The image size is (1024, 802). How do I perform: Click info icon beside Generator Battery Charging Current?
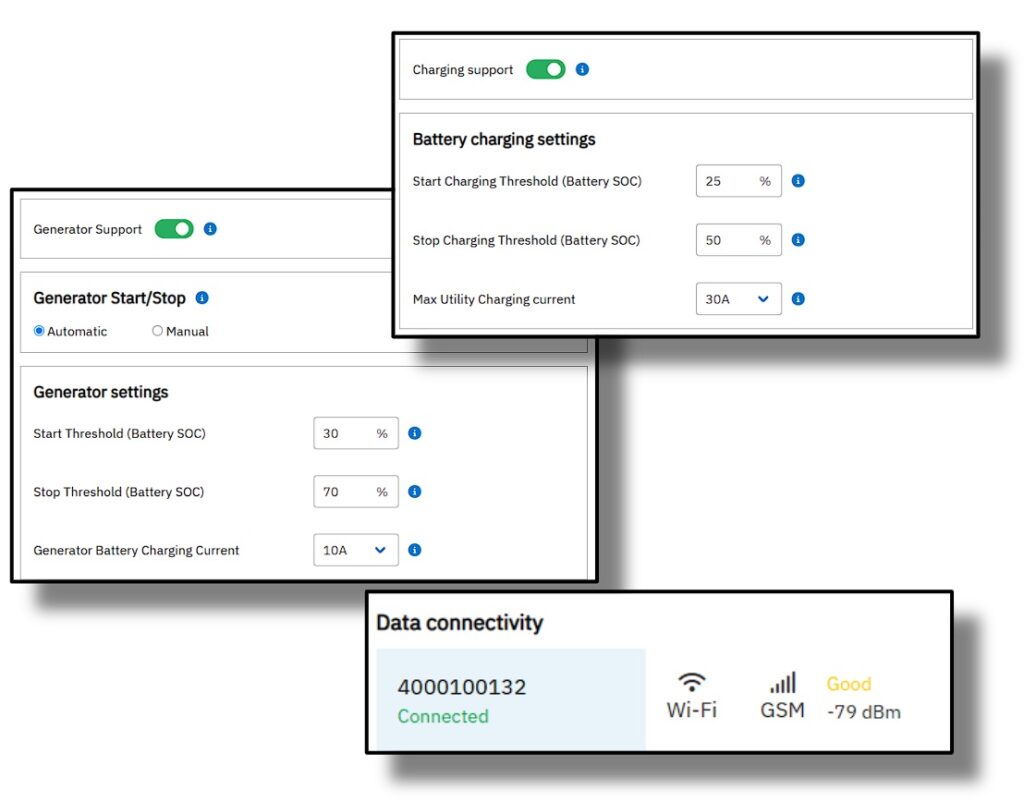tap(415, 550)
